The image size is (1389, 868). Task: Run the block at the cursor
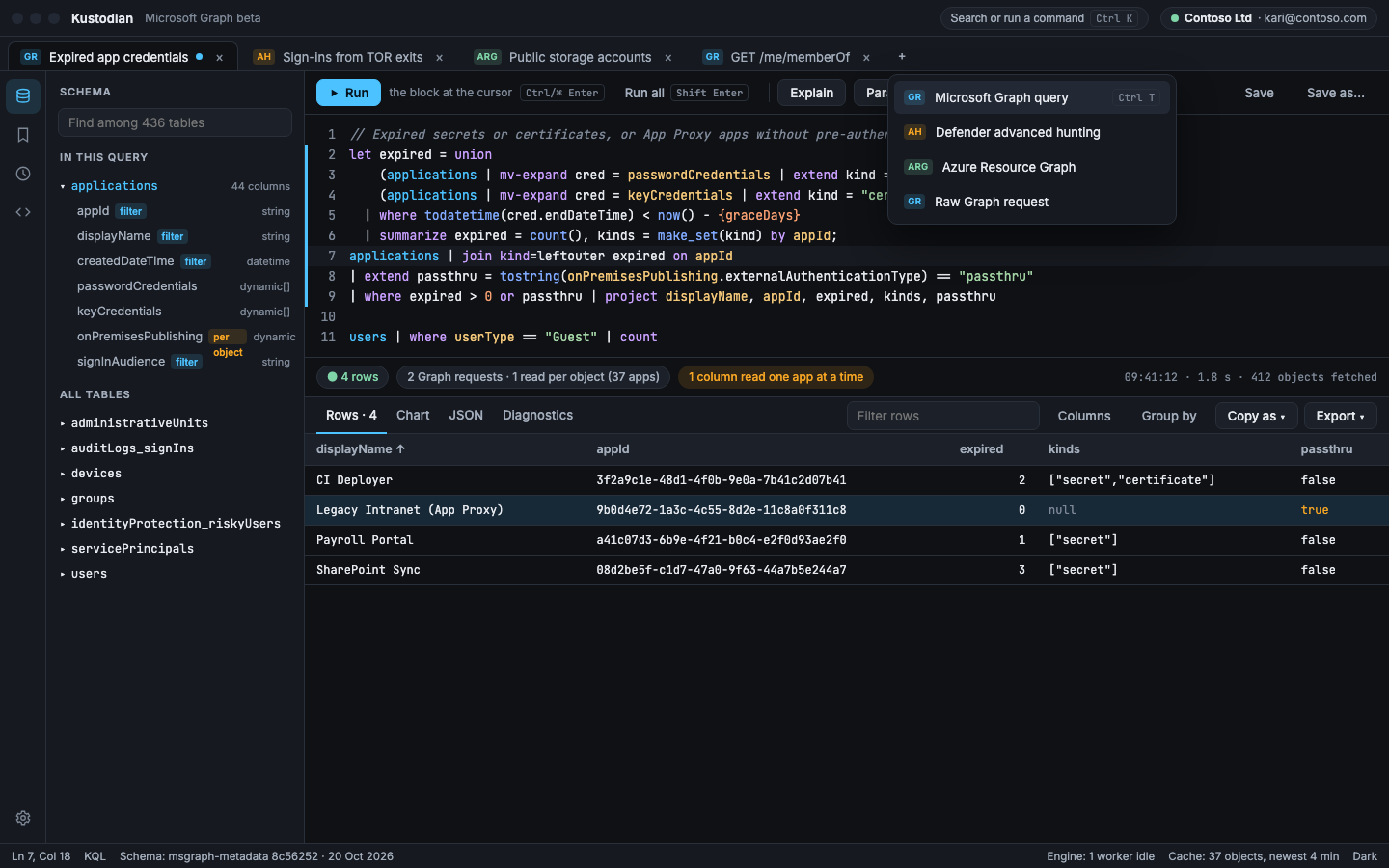tap(348, 93)
